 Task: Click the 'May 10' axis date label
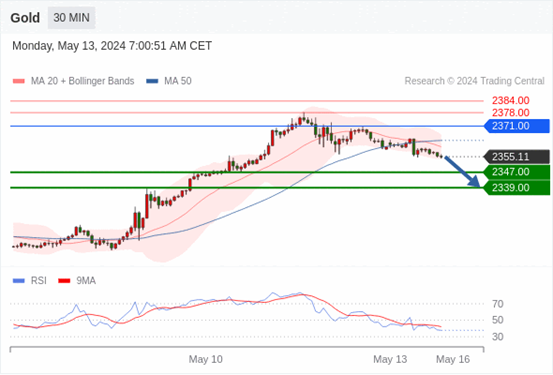tap(206, 359)
